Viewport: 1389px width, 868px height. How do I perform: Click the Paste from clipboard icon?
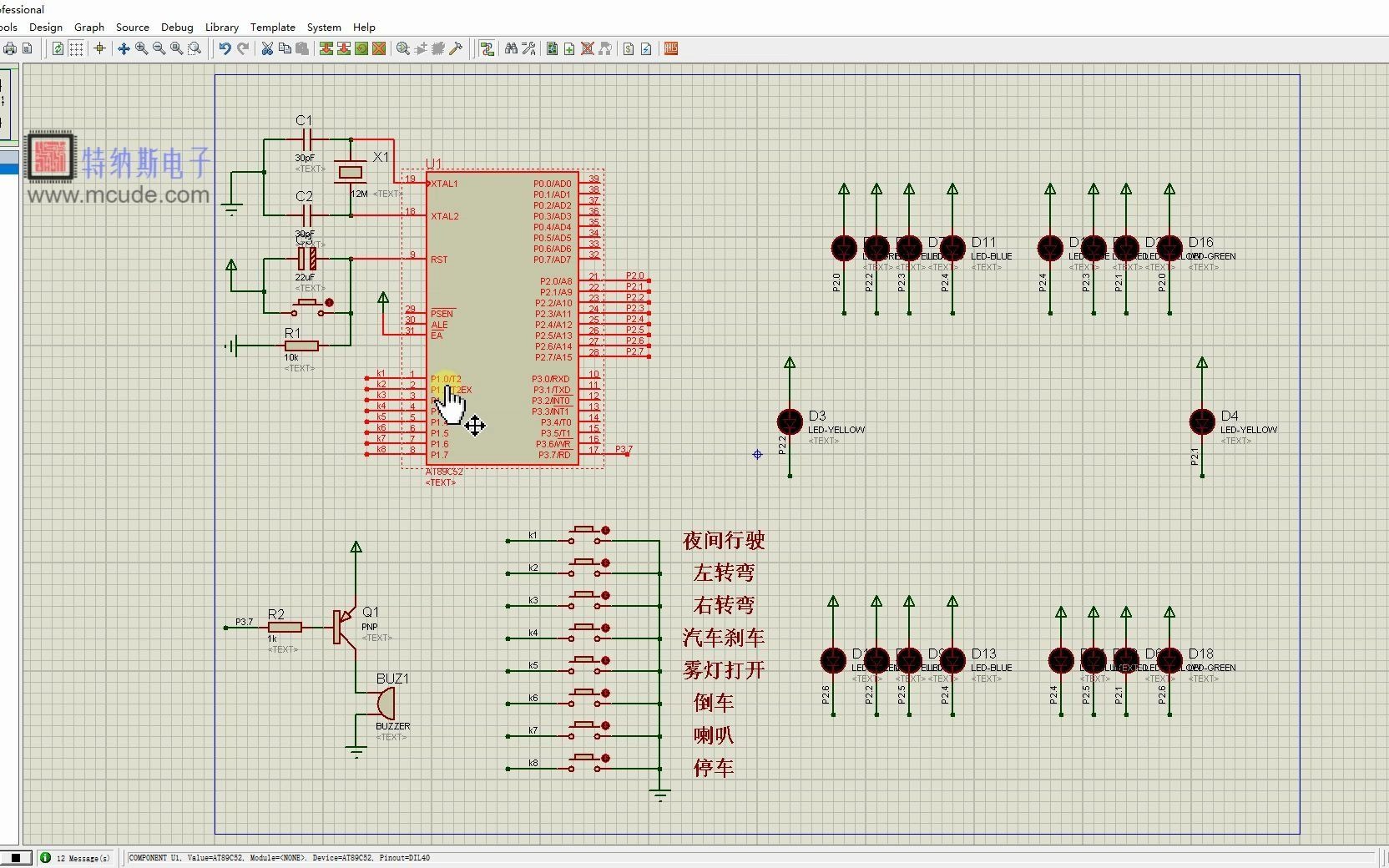coord(302,48)
